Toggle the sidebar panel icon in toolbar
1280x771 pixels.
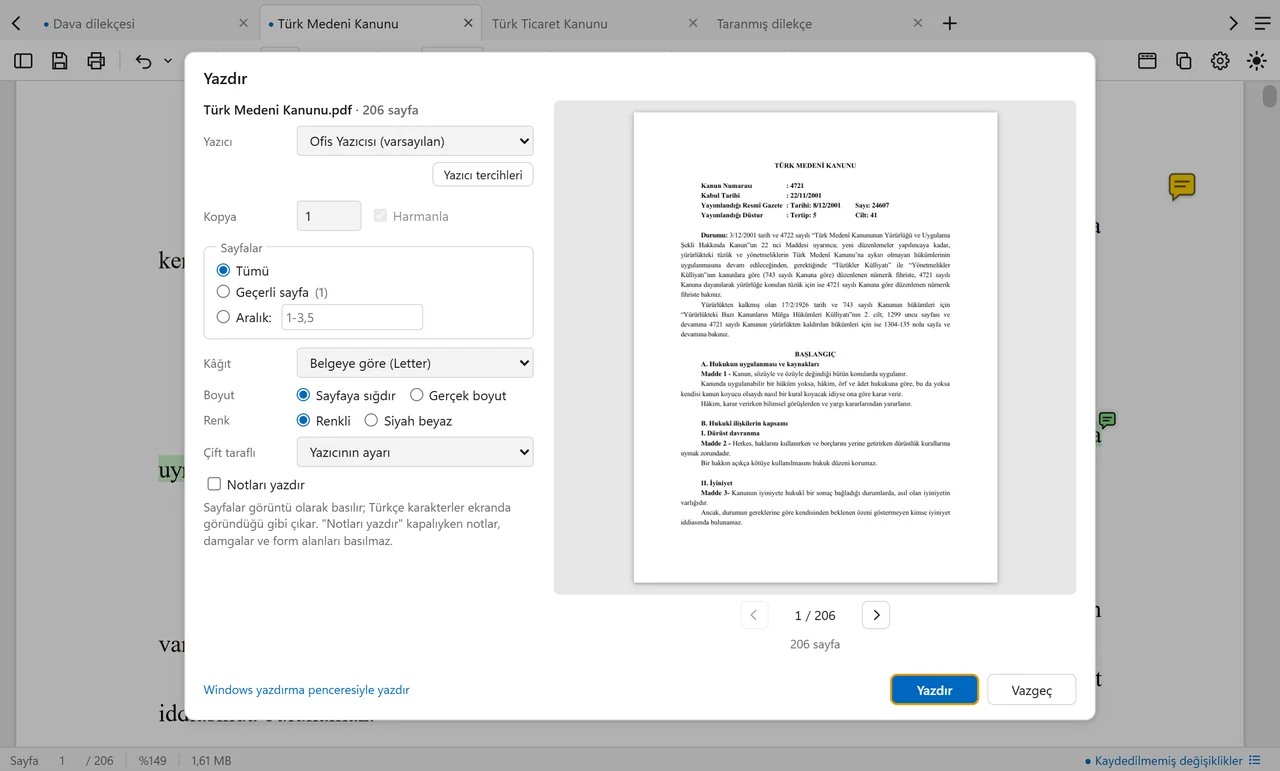click(x=23, y=61)
